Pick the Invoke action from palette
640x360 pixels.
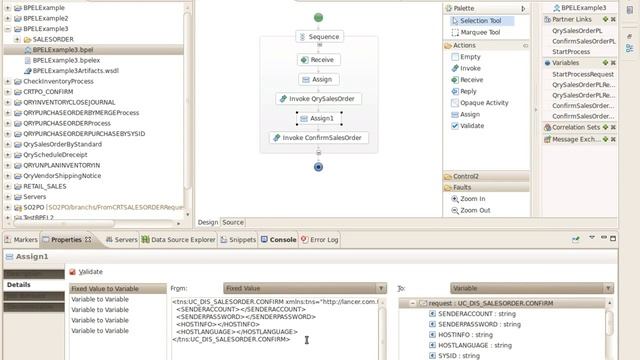[x=466, y=68]
